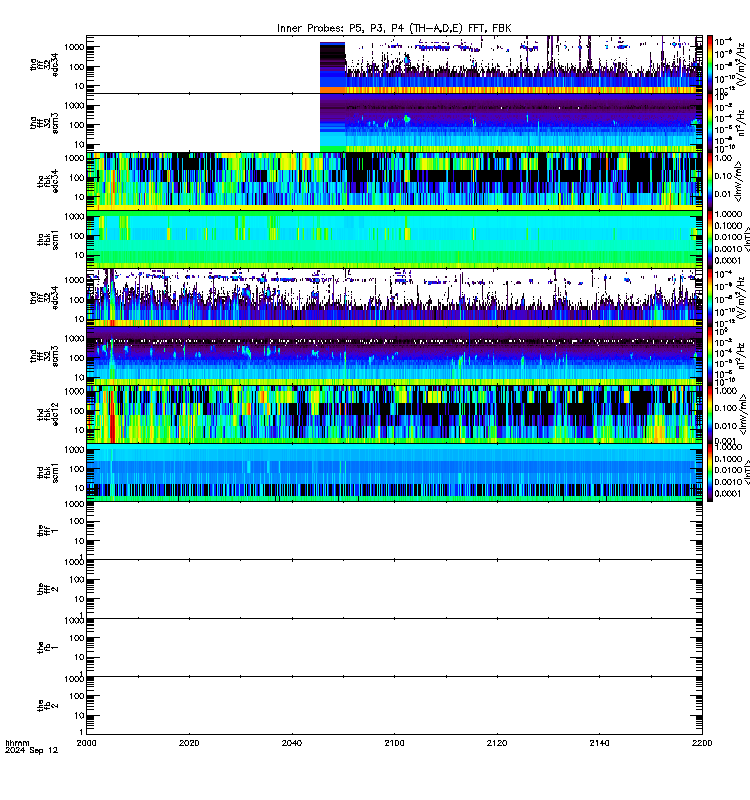The height and width of the screenshot is (800, 750).
Task: Click the 100 tick of the fff 1 panel
Action: click(x=77, y=521)
